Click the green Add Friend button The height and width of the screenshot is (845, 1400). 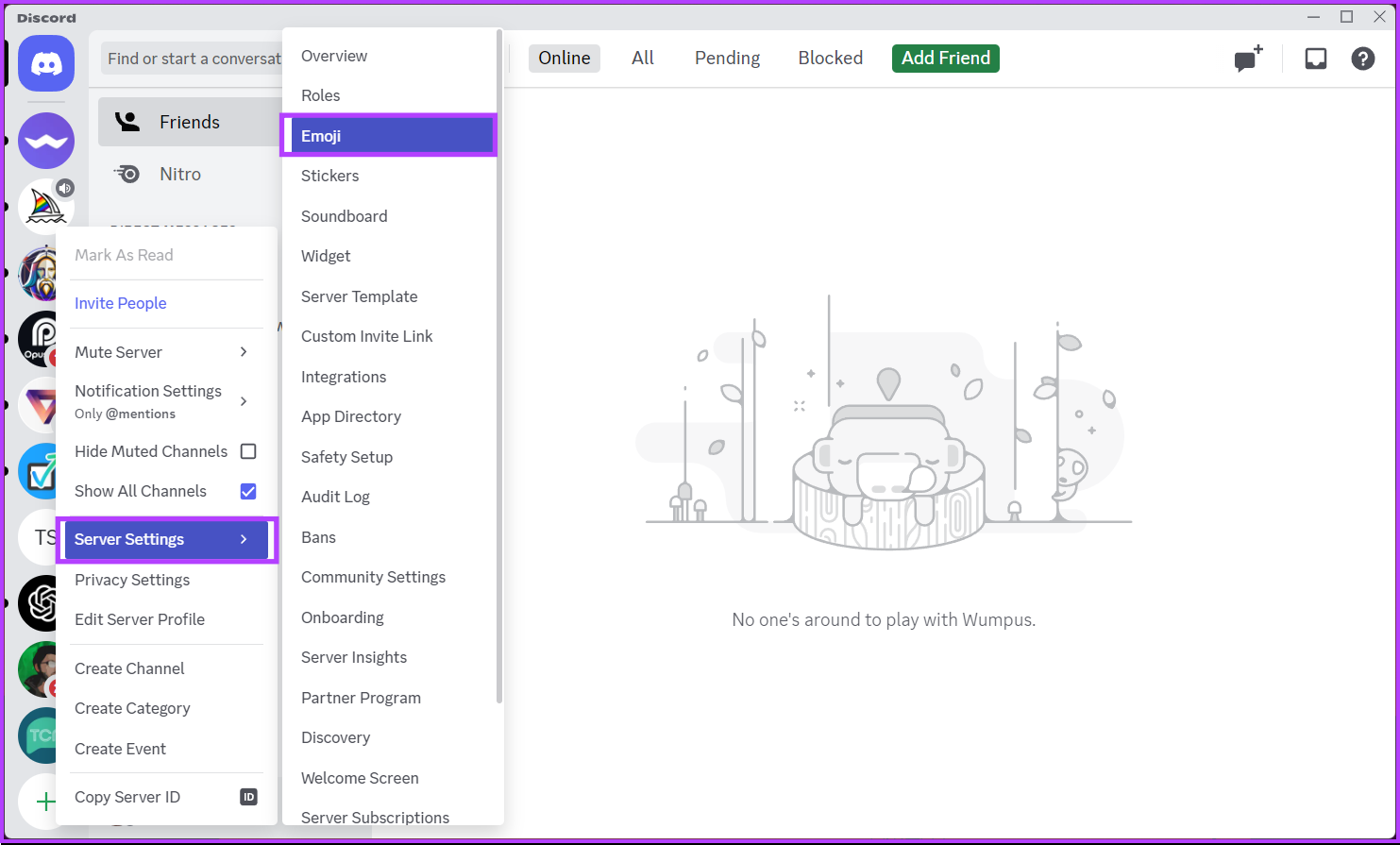(x=945, y=59)
